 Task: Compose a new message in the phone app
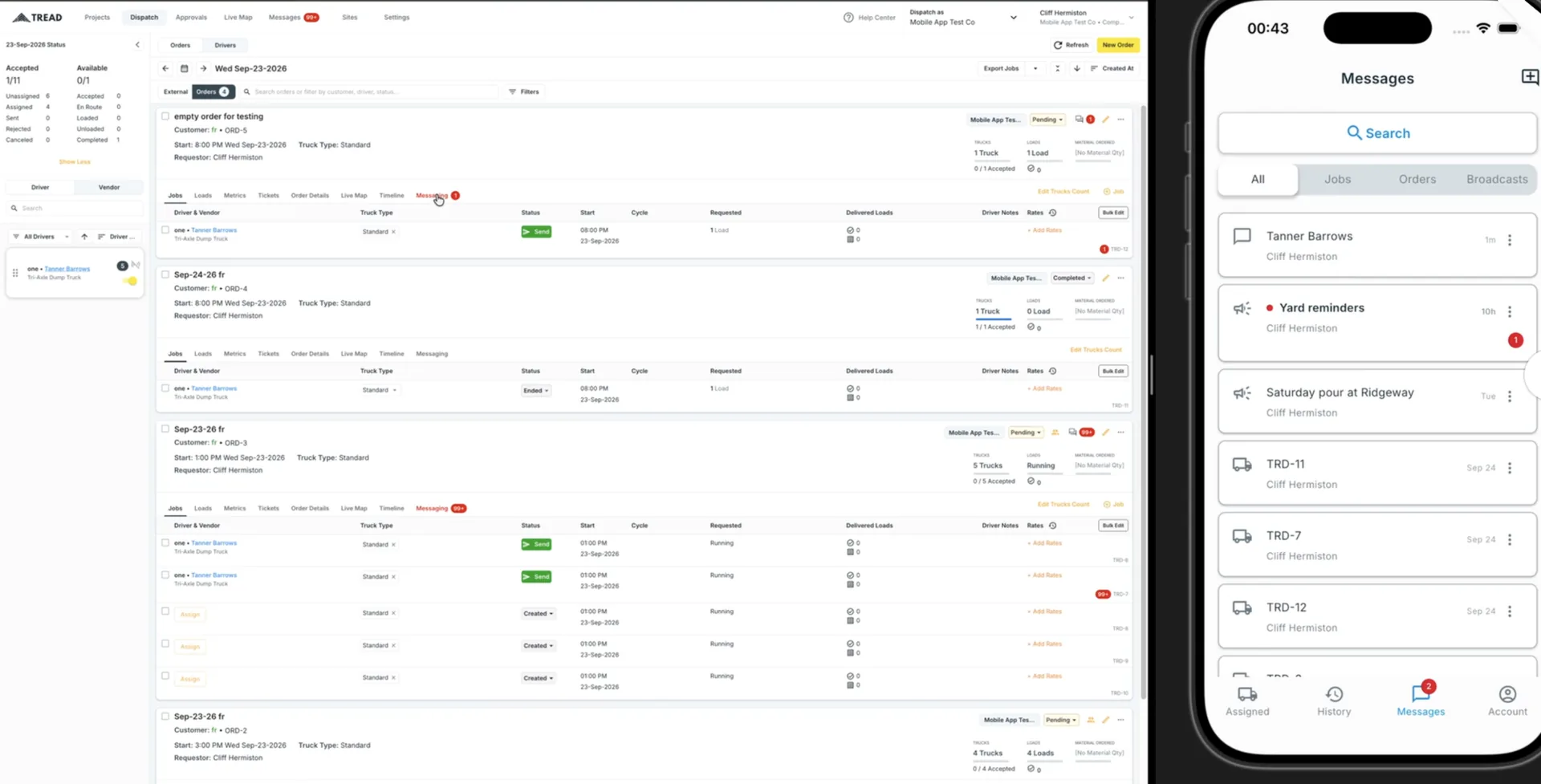(x=1530, y=77)
